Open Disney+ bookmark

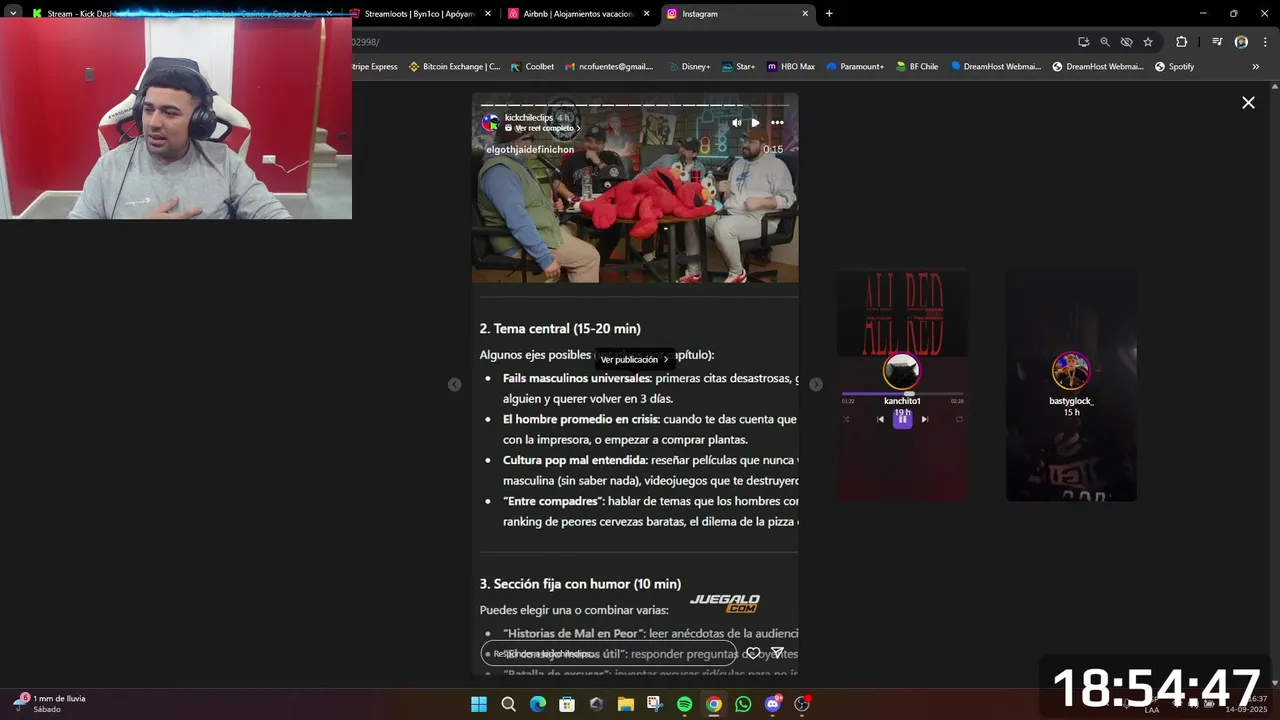click(x=687, y=67)
